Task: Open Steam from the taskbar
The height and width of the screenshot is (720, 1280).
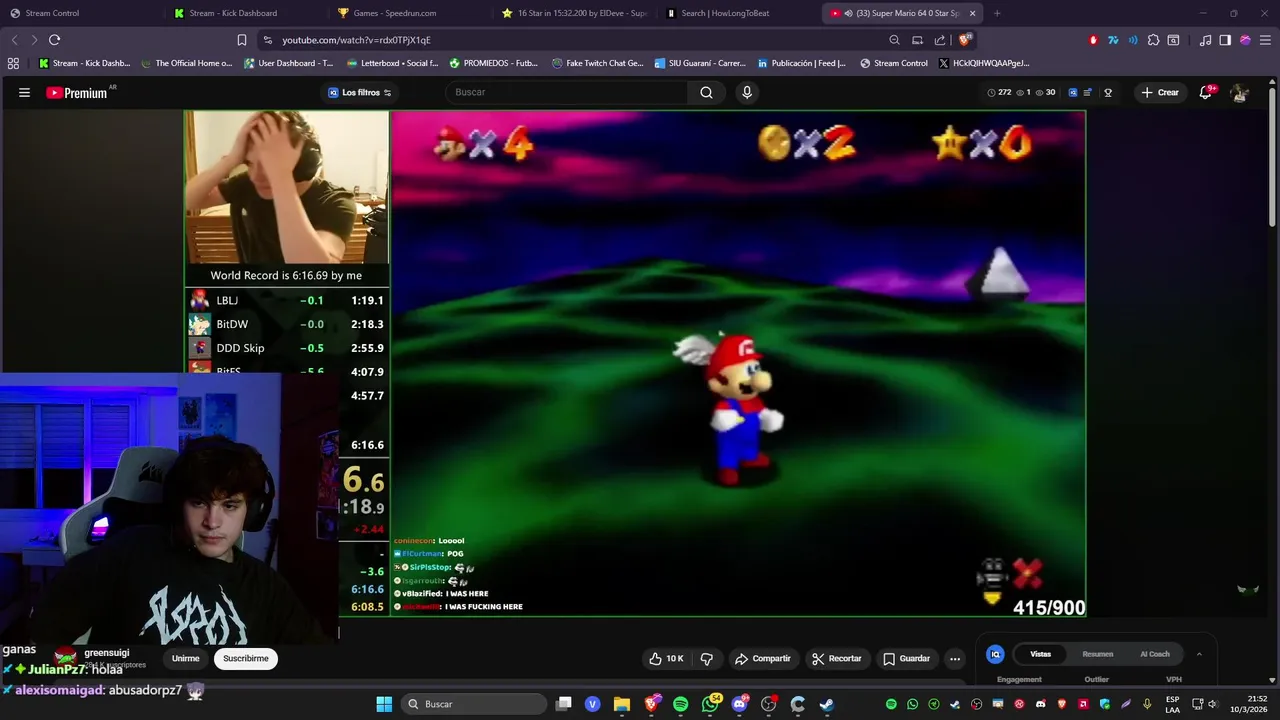Action: (x=826, y=704)
